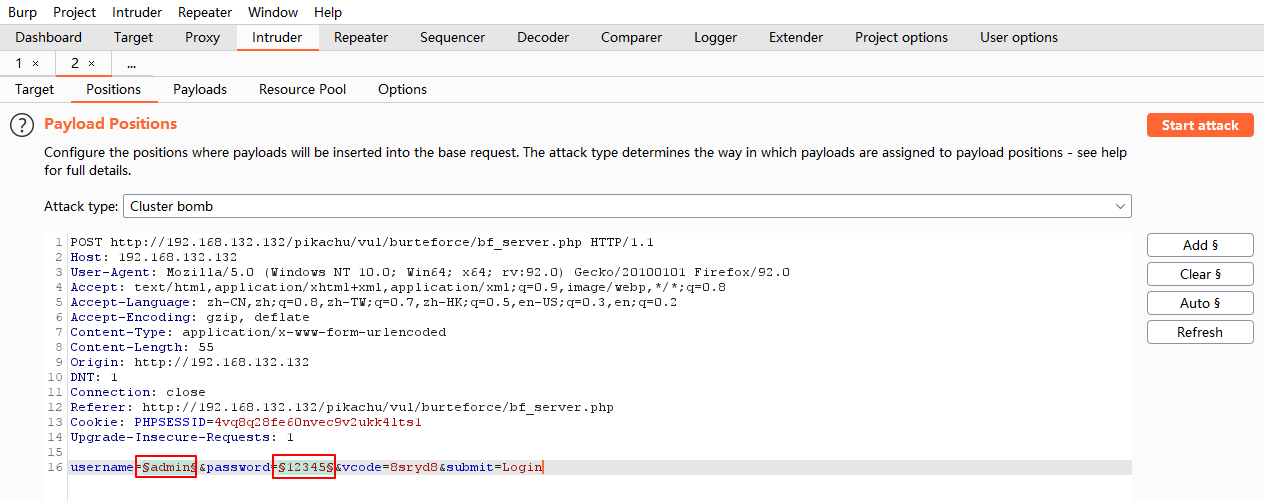Open the Project menu
1264x501 pixels.
[75, 12]
